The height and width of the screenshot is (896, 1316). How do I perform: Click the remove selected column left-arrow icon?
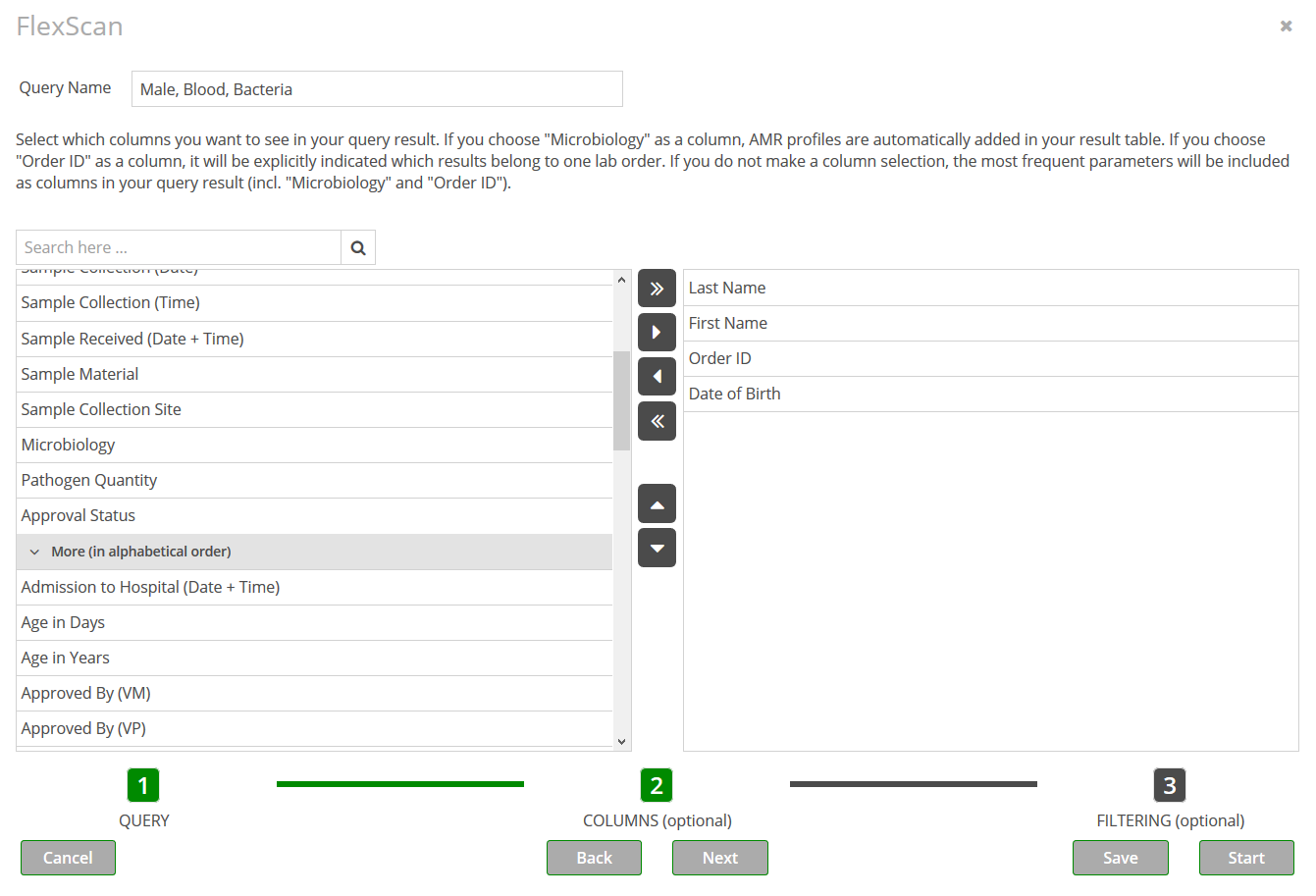point(657,377)
